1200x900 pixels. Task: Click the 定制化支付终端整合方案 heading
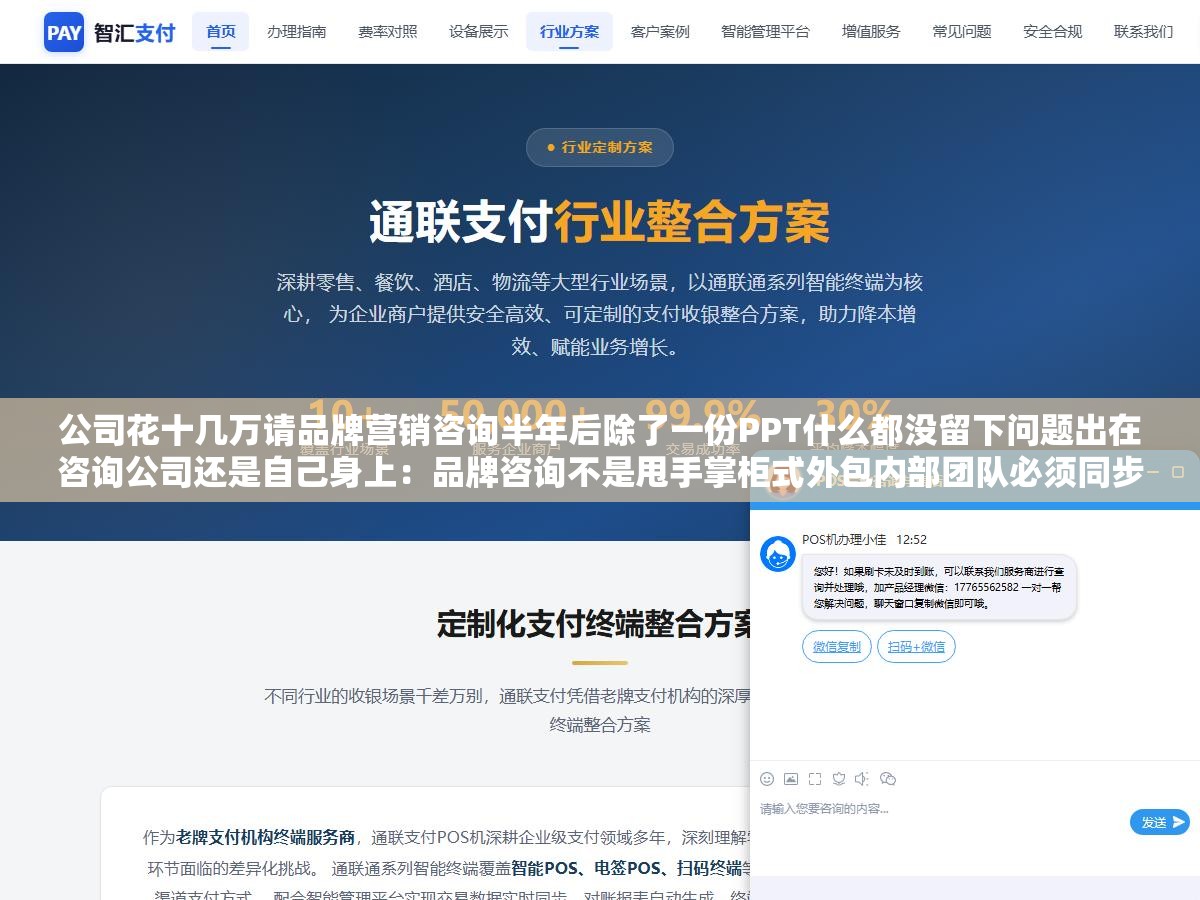point(596,624)
